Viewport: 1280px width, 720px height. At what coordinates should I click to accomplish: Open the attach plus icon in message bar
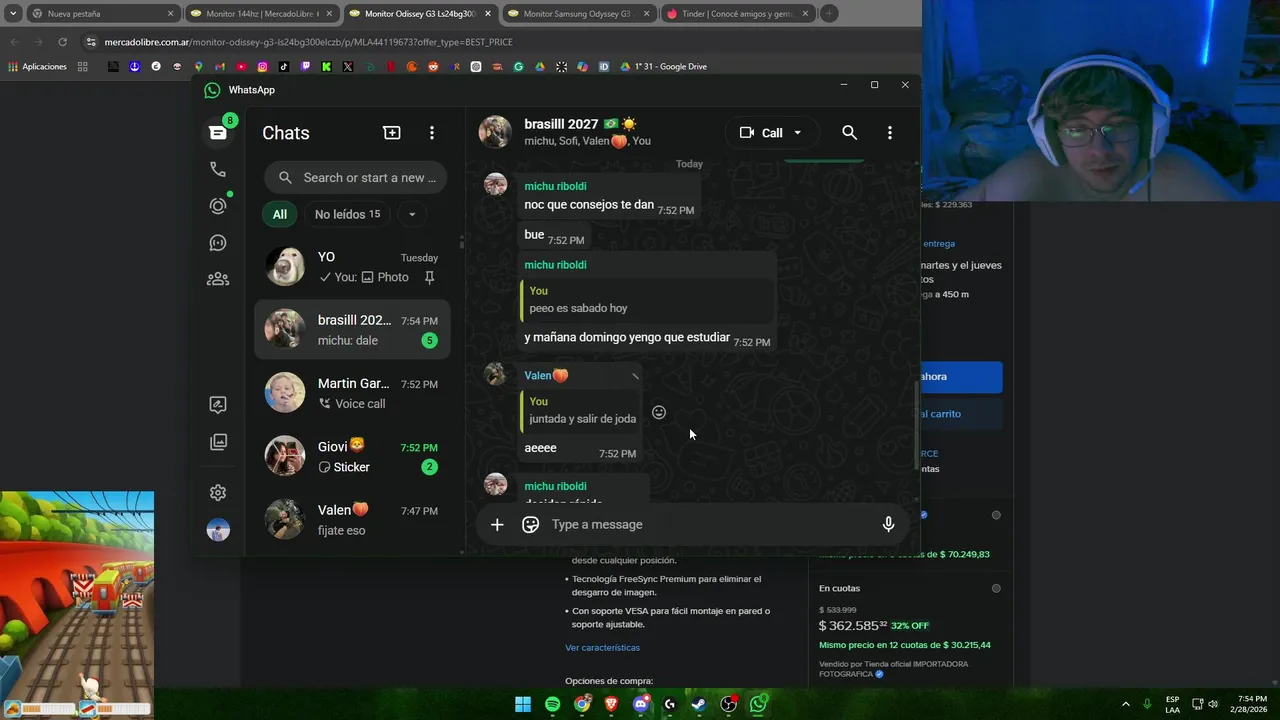coord(497,524)
